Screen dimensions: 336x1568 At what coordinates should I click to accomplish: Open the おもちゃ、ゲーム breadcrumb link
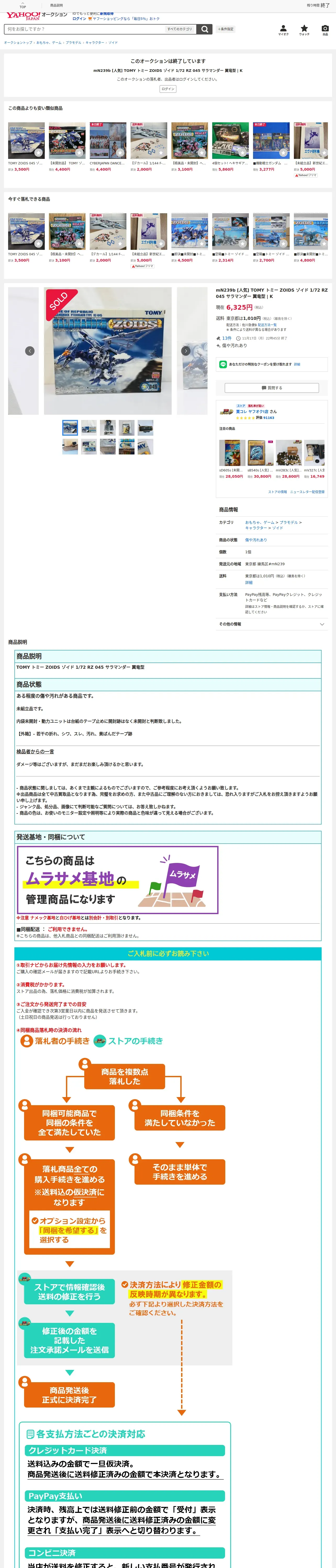(49, 43)
